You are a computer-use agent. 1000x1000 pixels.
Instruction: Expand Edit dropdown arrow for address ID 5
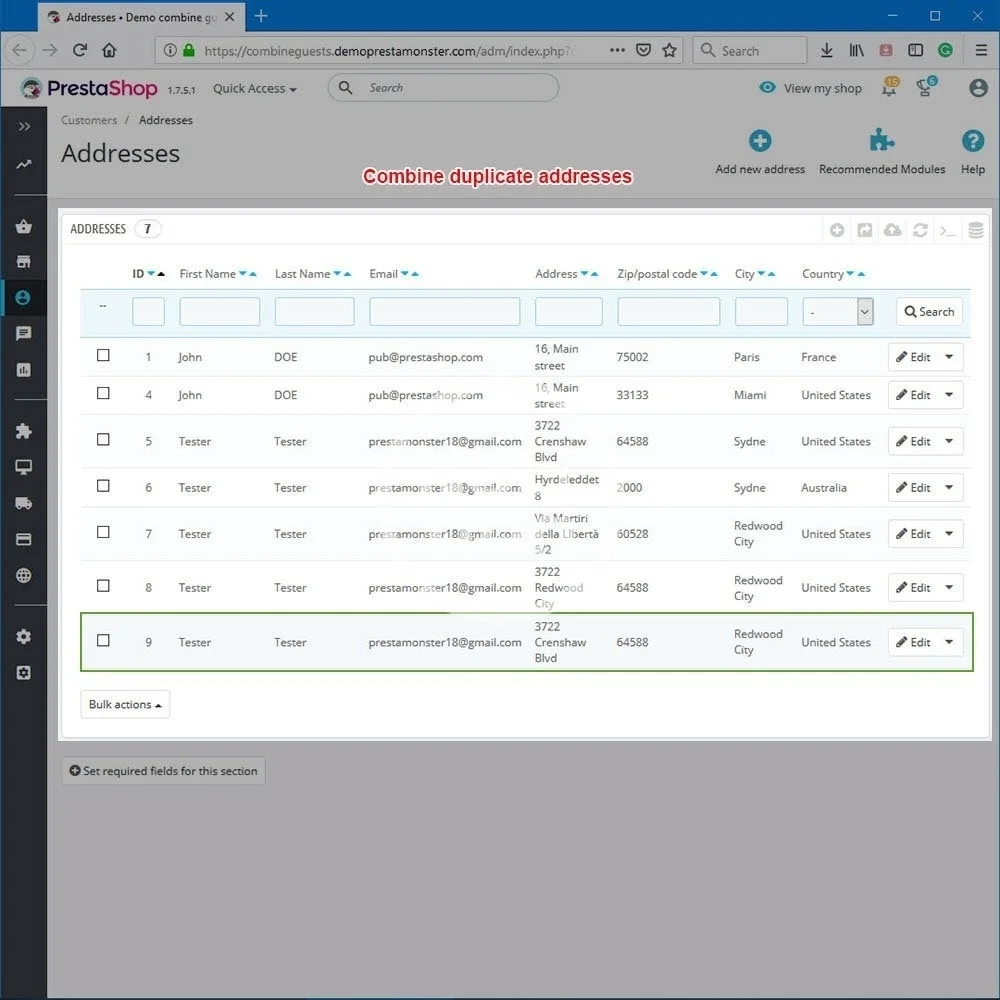pos(949,441)
